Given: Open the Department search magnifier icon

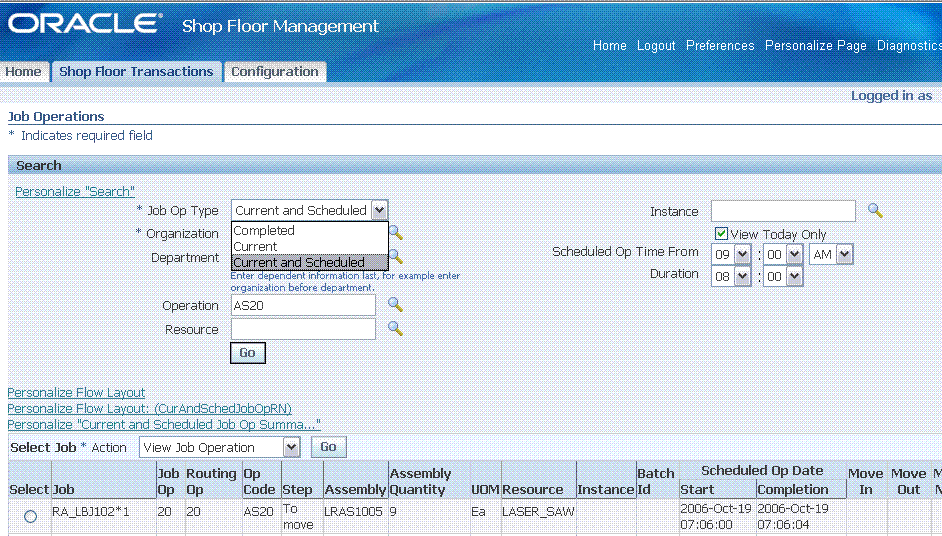Looking at the screenshot, I should 396,257.
